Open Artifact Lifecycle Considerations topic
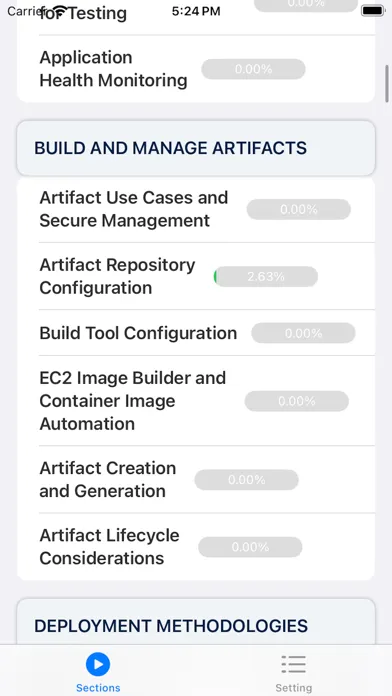 [x=196, y=547]
